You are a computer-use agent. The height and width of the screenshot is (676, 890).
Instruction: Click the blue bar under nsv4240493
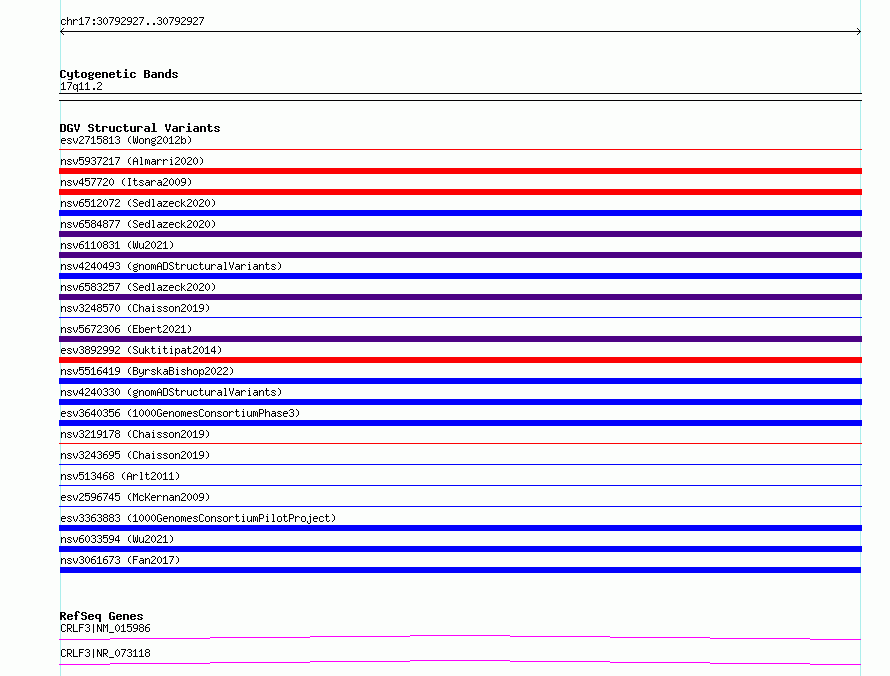coord(460,276)
